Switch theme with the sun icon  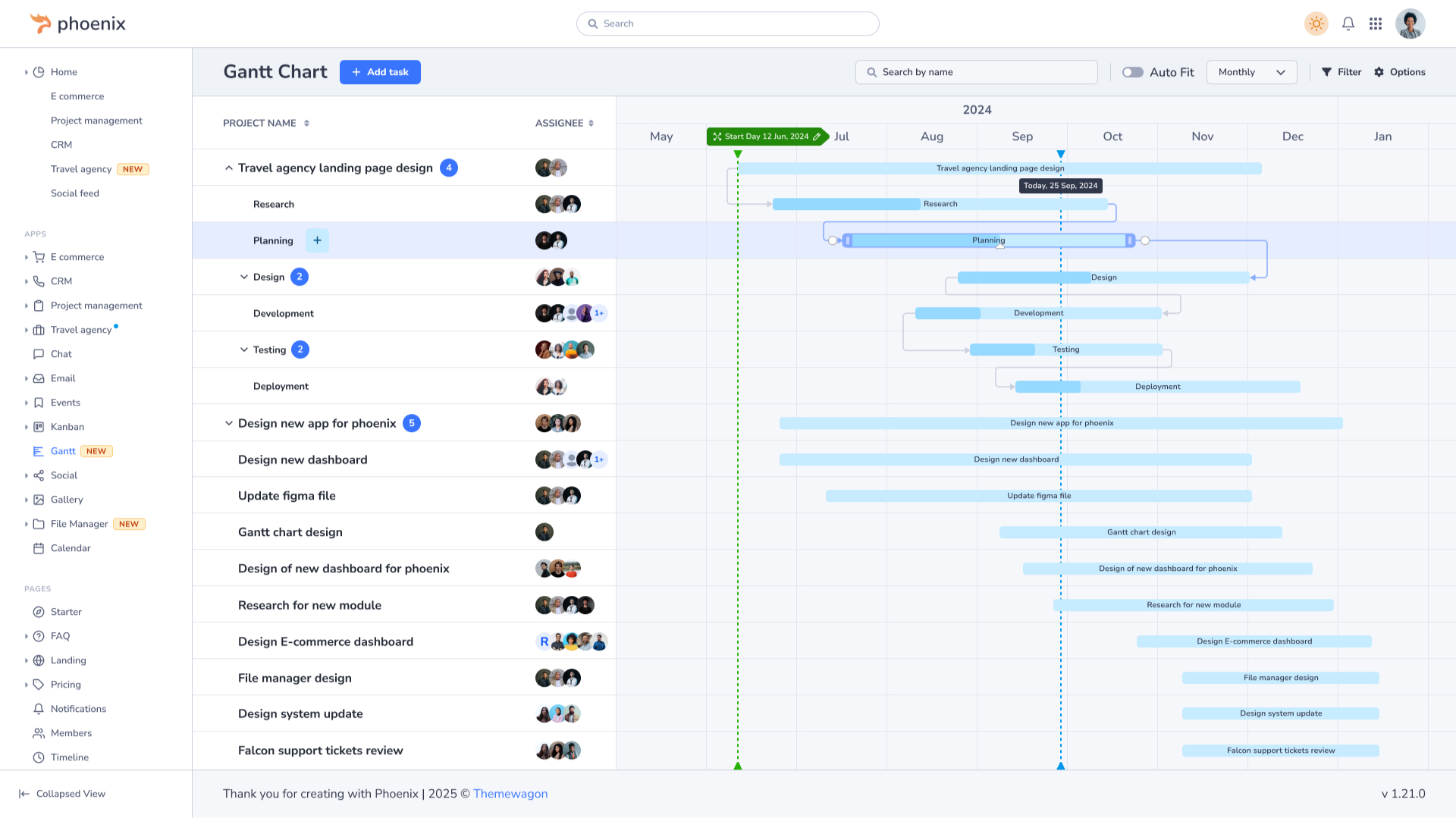pyautogui.click(x=1316, y=24)
